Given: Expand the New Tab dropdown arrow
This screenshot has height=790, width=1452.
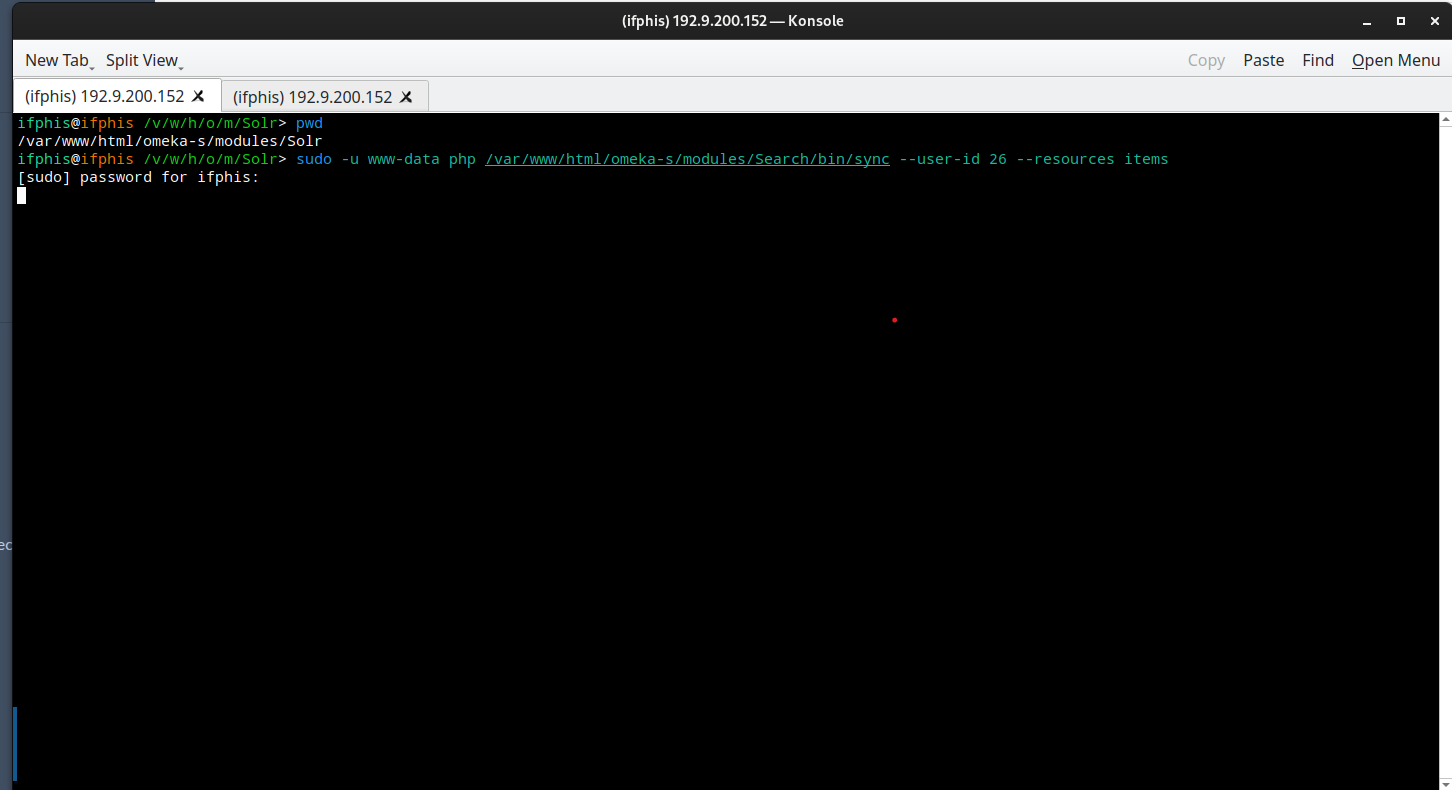Looking at the screenshot, I should pos(92,65).
